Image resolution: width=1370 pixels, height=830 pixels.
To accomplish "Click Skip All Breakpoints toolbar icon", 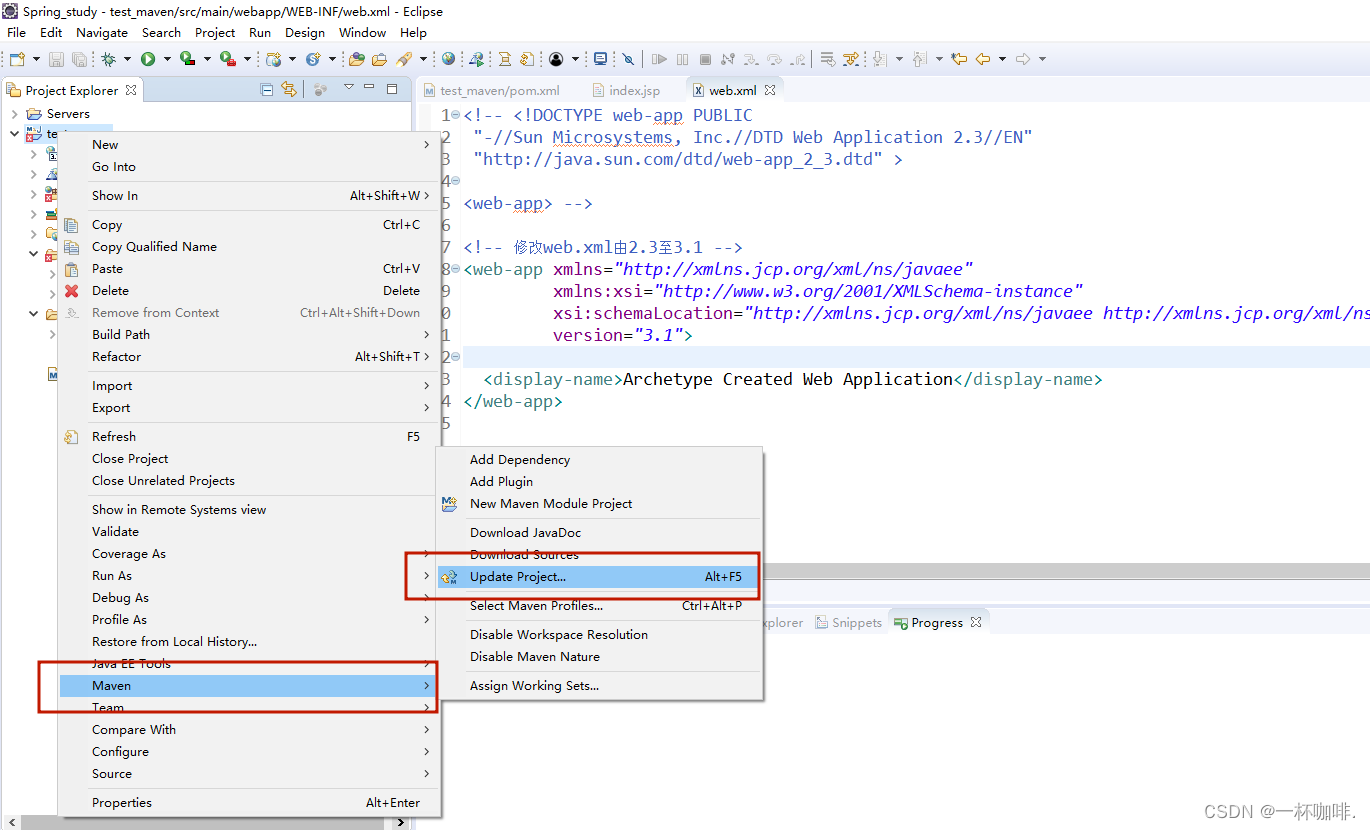I will coord(628,59).
